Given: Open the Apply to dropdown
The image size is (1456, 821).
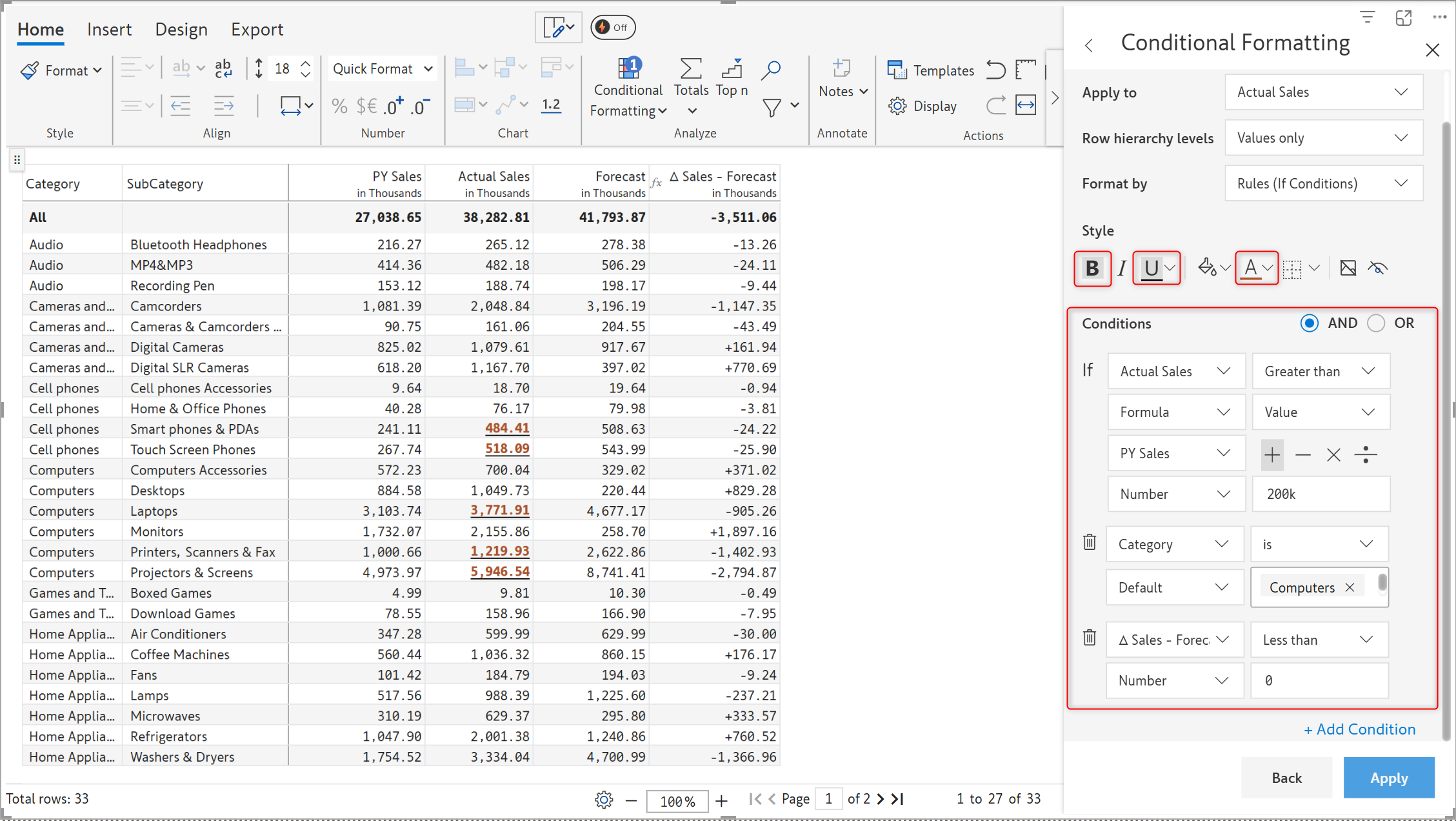Looking at the screenshot, I should 1324,92.
